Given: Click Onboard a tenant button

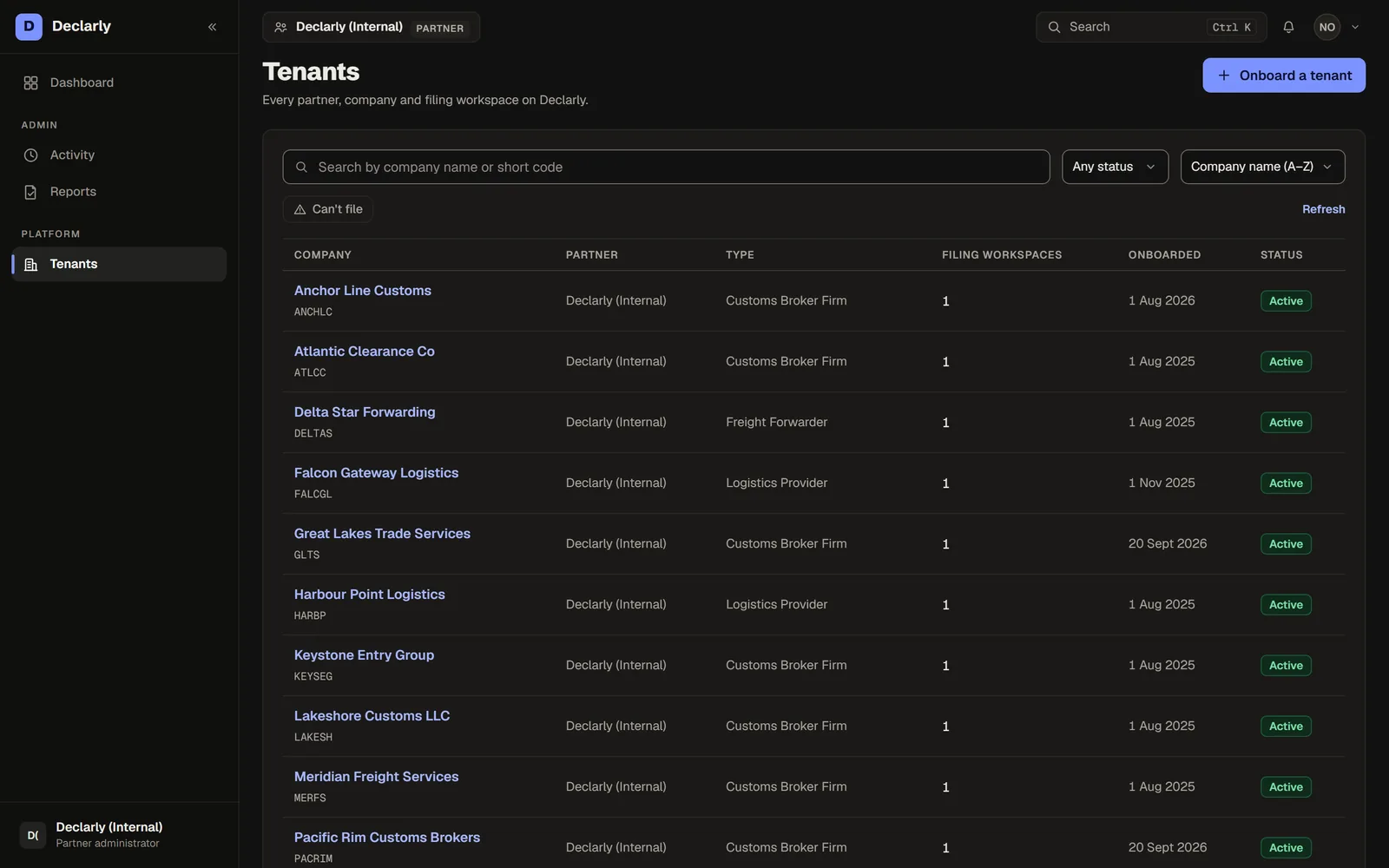Looking at the screenshot, I should click(1283, 76).
